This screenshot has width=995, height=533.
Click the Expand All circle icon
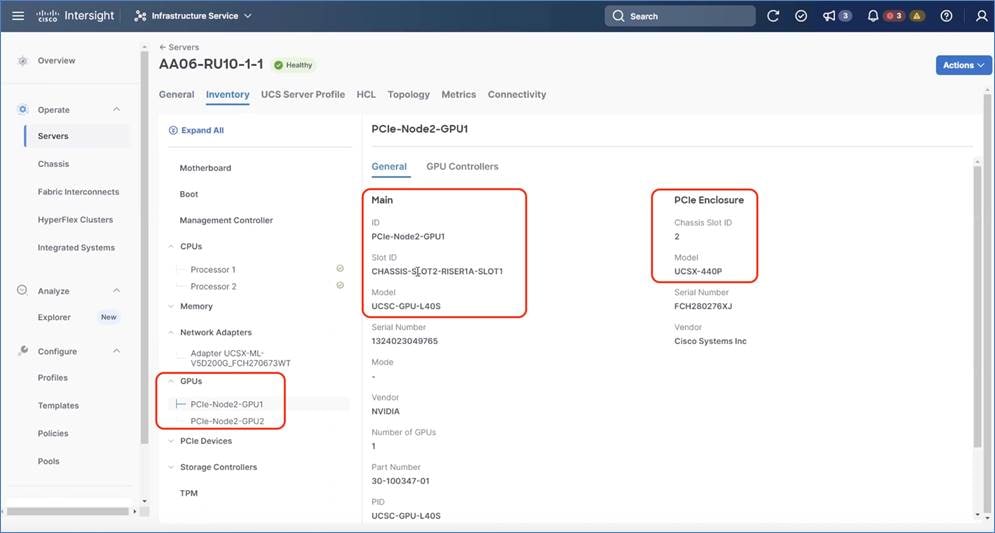[173, 130]
